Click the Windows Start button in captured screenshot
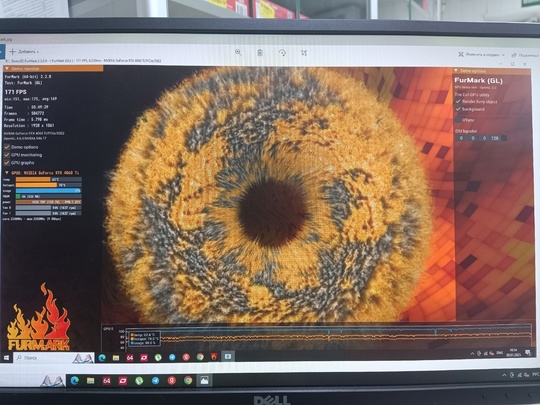 point(6,358)
